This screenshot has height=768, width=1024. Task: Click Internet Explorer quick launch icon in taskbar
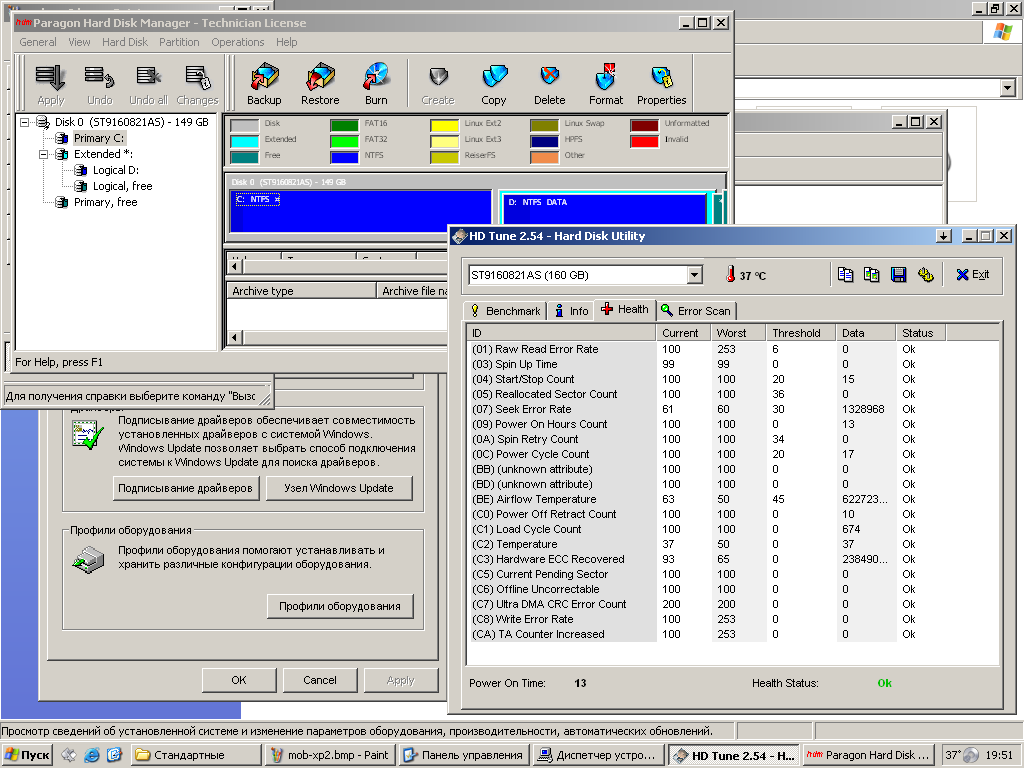91,755
